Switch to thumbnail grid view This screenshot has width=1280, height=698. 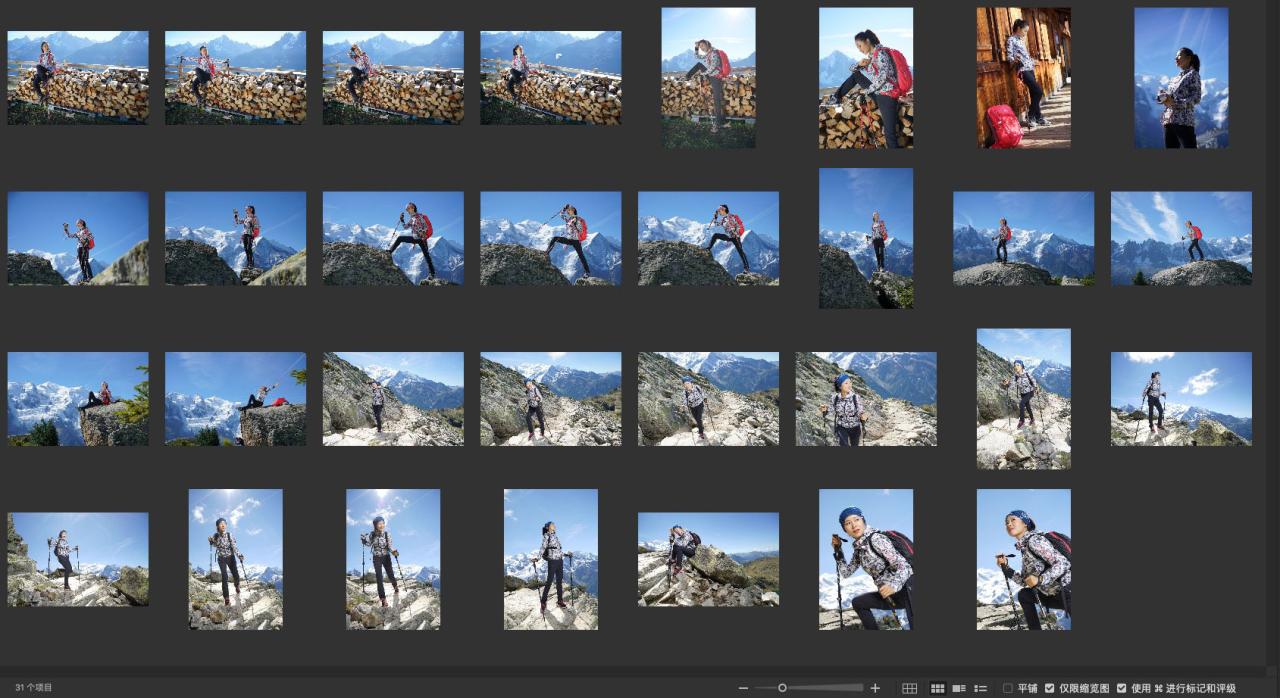[937, 688]
